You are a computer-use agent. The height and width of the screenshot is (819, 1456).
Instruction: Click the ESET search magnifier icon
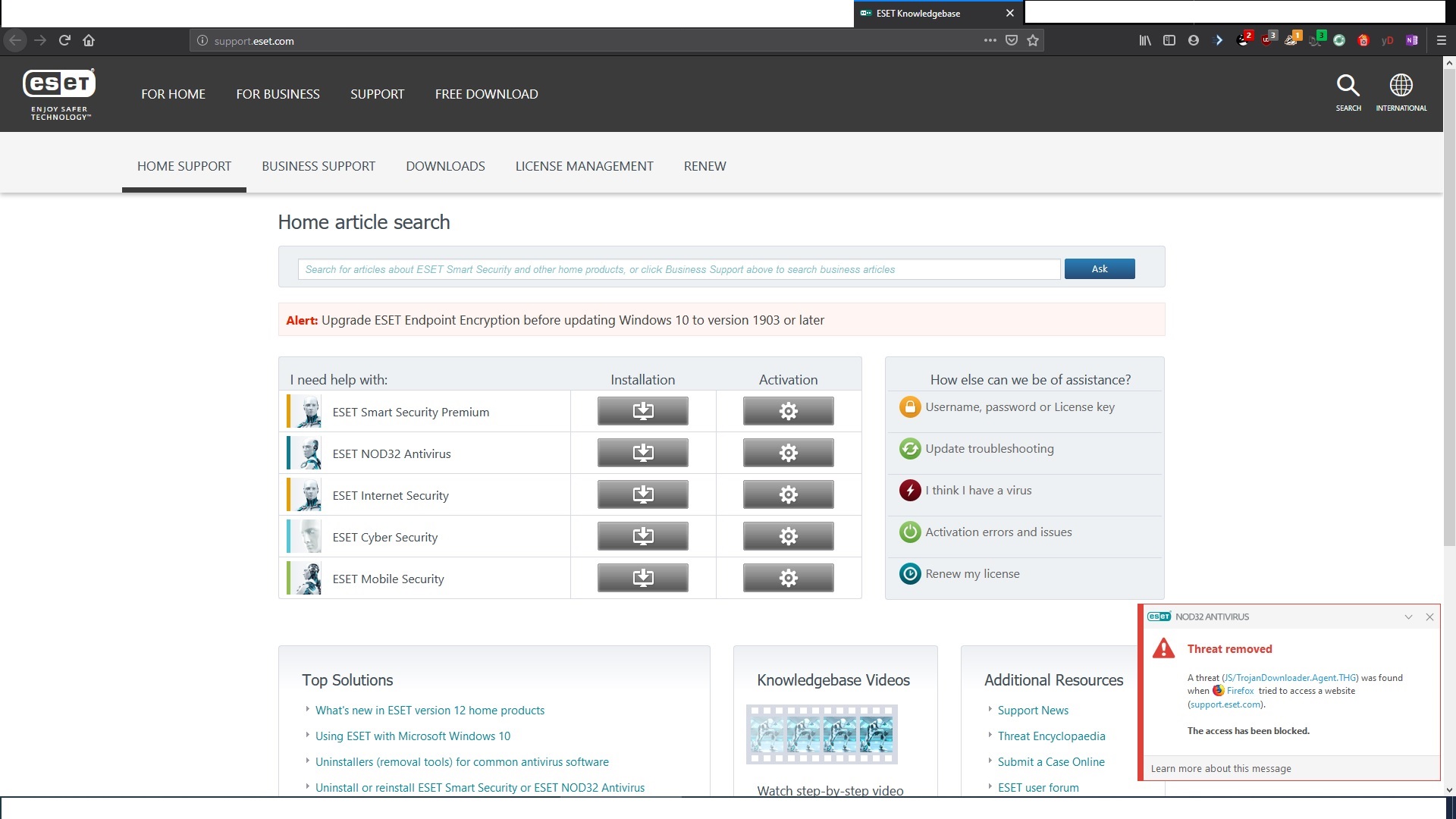[x=1348, y=85]
